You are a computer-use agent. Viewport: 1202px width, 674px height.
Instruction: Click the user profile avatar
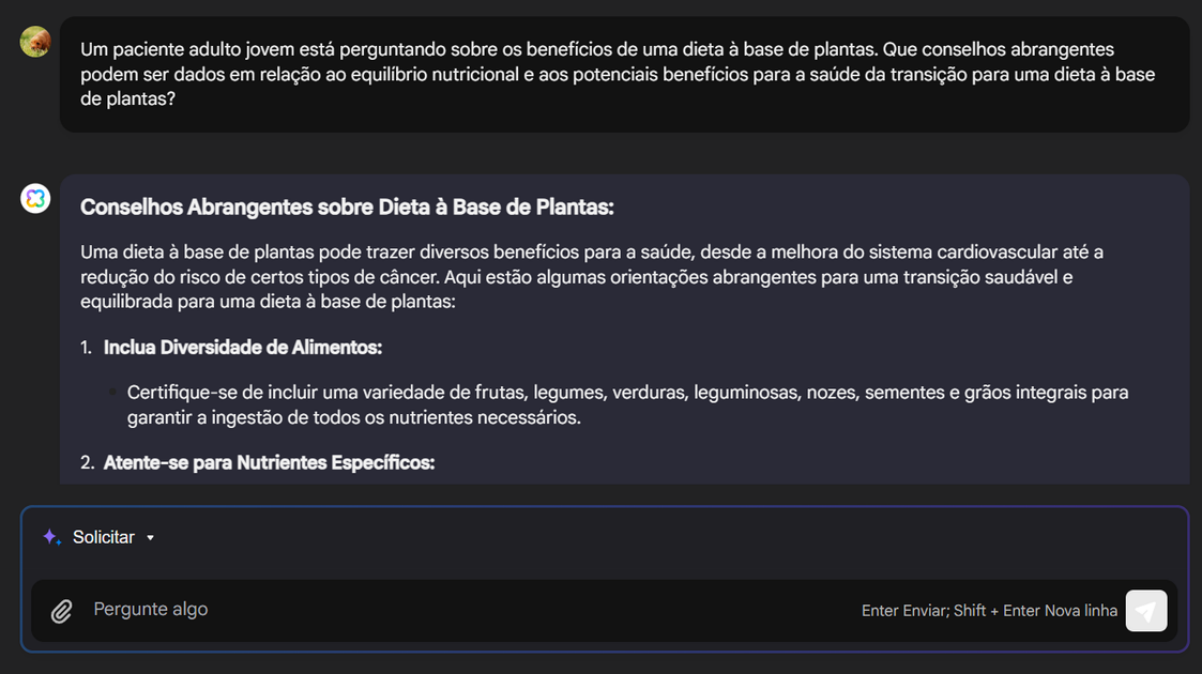point(35,42)
